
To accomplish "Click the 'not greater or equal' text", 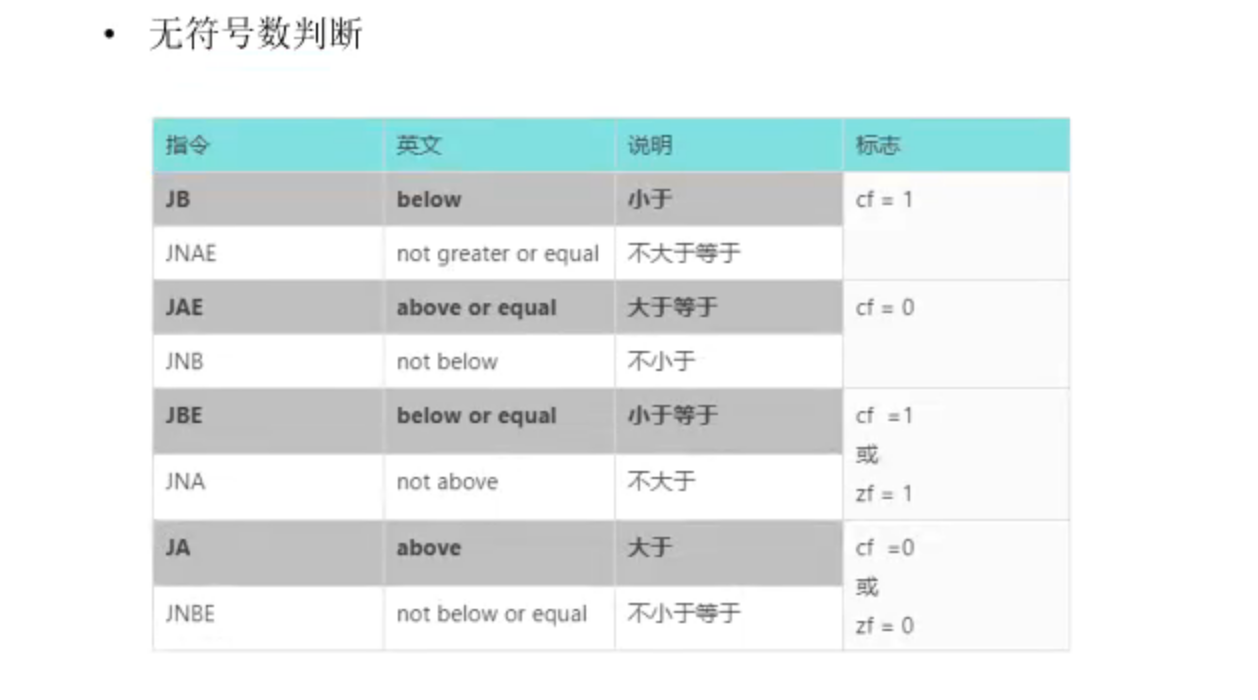I will (x=498, y=253).
